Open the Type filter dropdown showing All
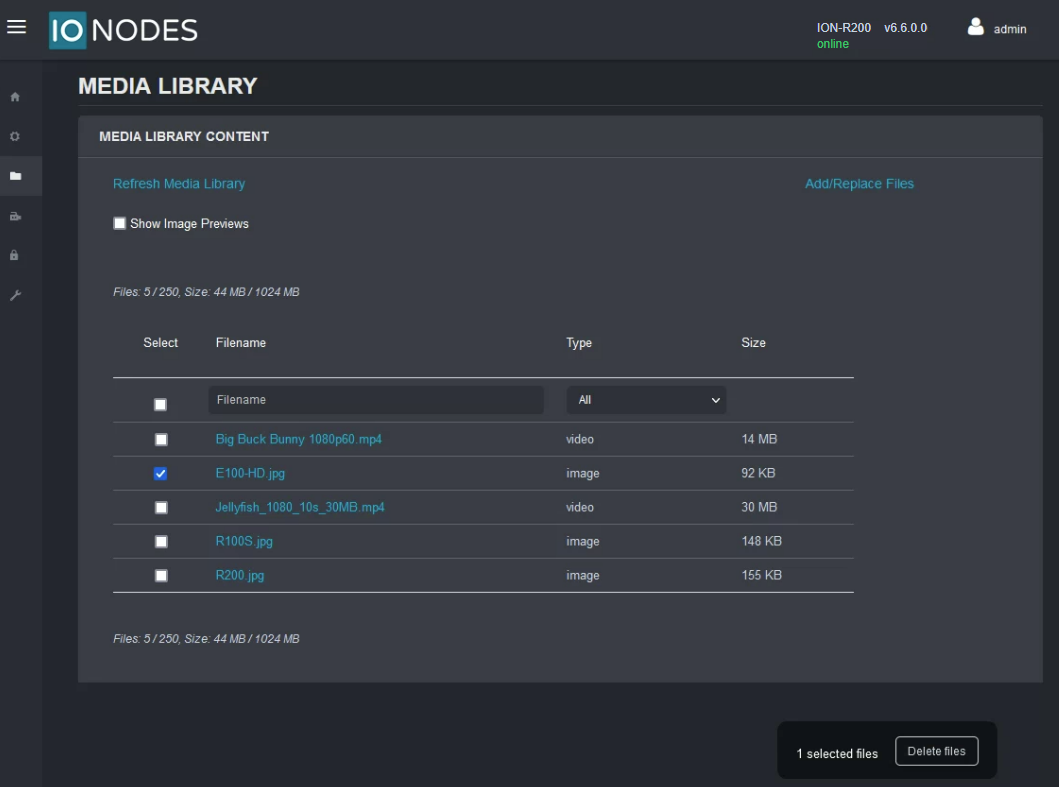 tap(646, 400)
